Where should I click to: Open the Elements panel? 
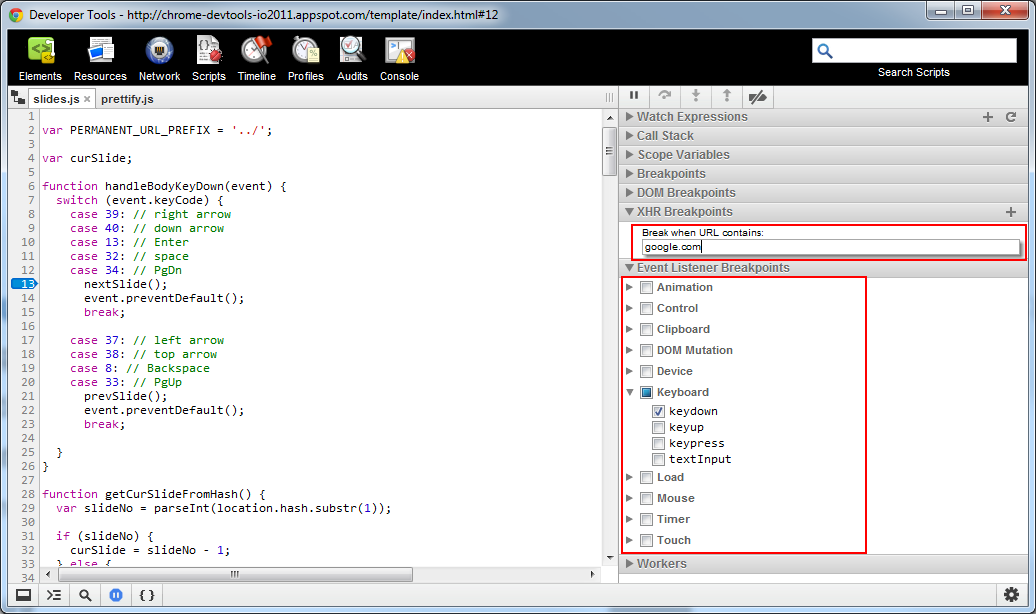[x=40, y=58]
